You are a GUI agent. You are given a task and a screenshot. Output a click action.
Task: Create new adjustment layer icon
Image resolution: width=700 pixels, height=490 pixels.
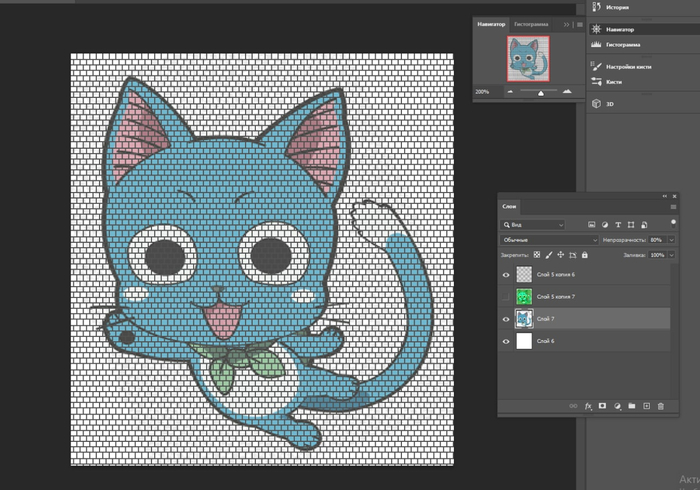click(617, 405)
